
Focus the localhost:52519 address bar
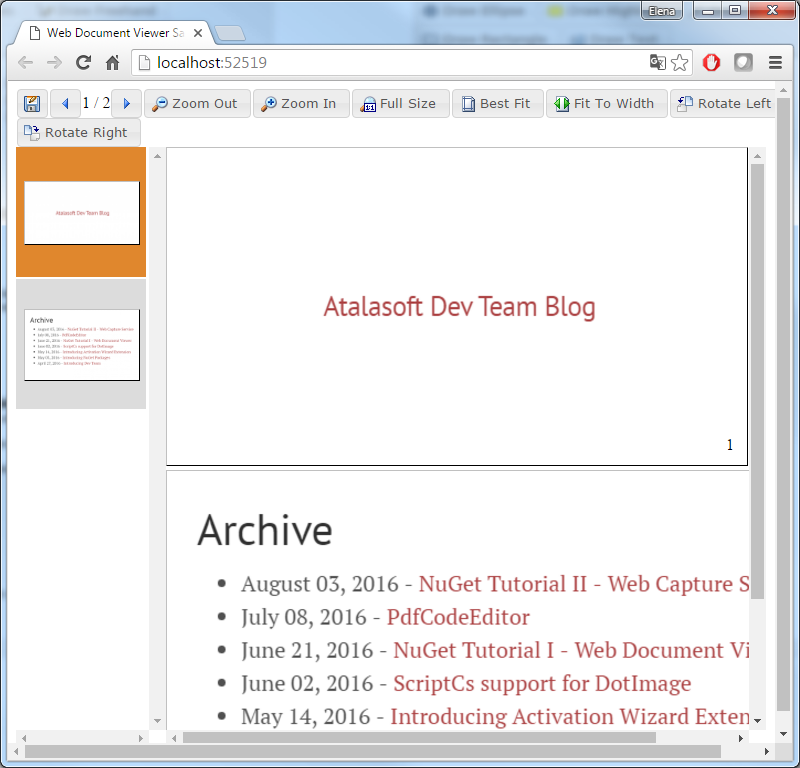point(388,63)
